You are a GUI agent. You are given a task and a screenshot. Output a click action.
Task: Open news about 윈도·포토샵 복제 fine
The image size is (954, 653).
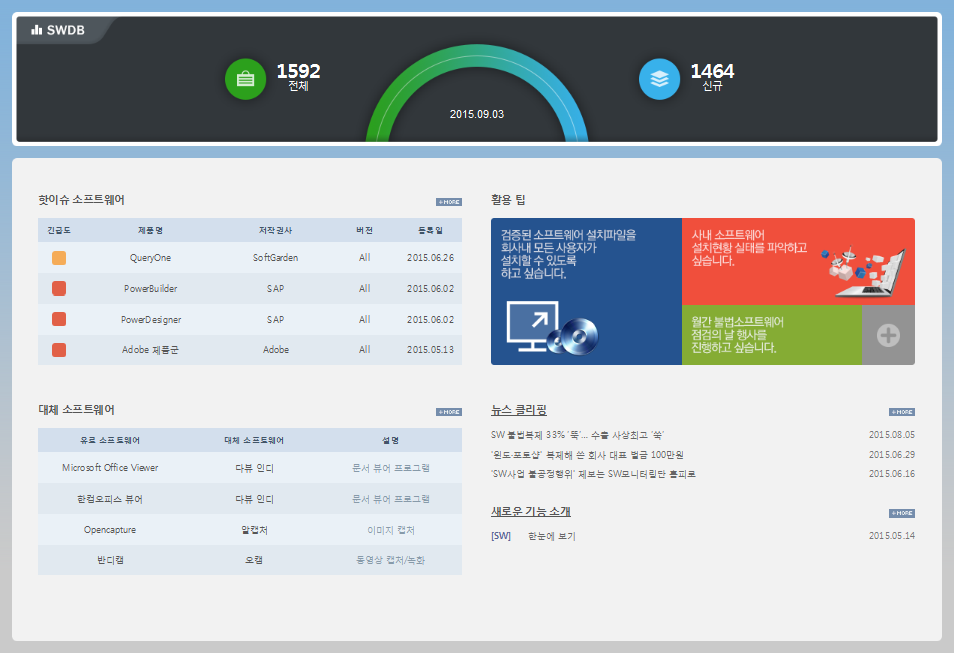tap(587, 455)
